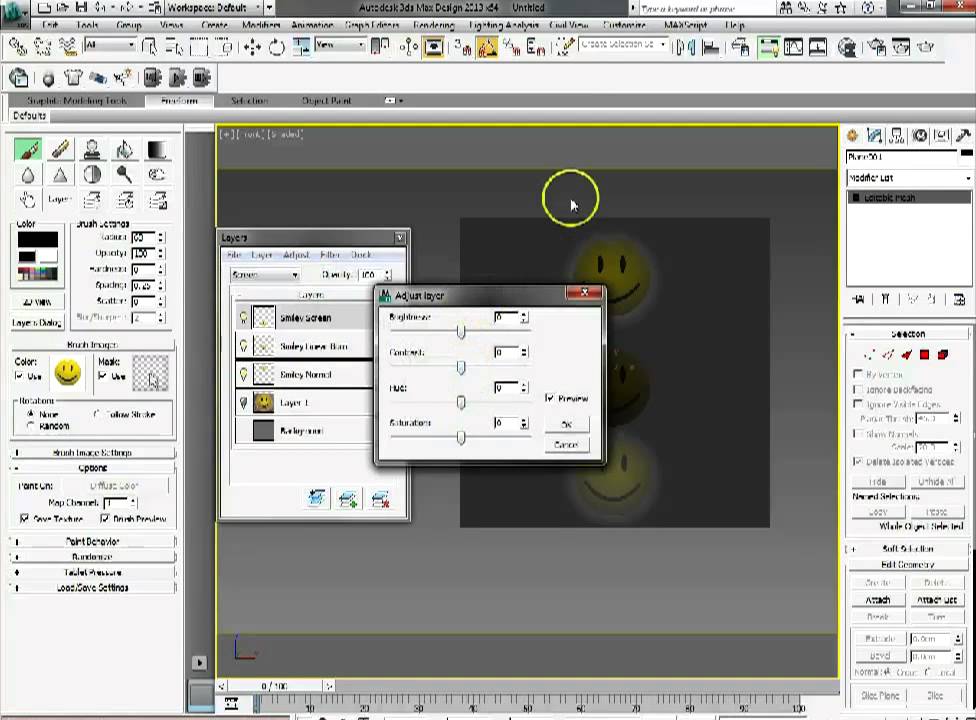This screenshot has width=976, height=720.
Task: Open the Modifier List dropdown
Action: [909, 178]
